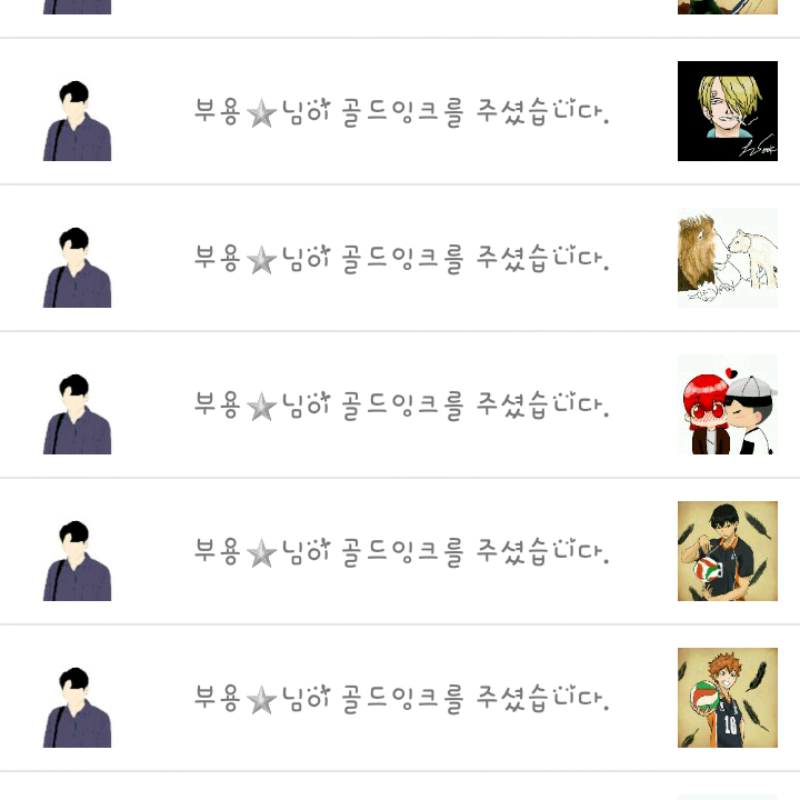Tap the profile avatar beside the kissing couple notification

point(77,414)
